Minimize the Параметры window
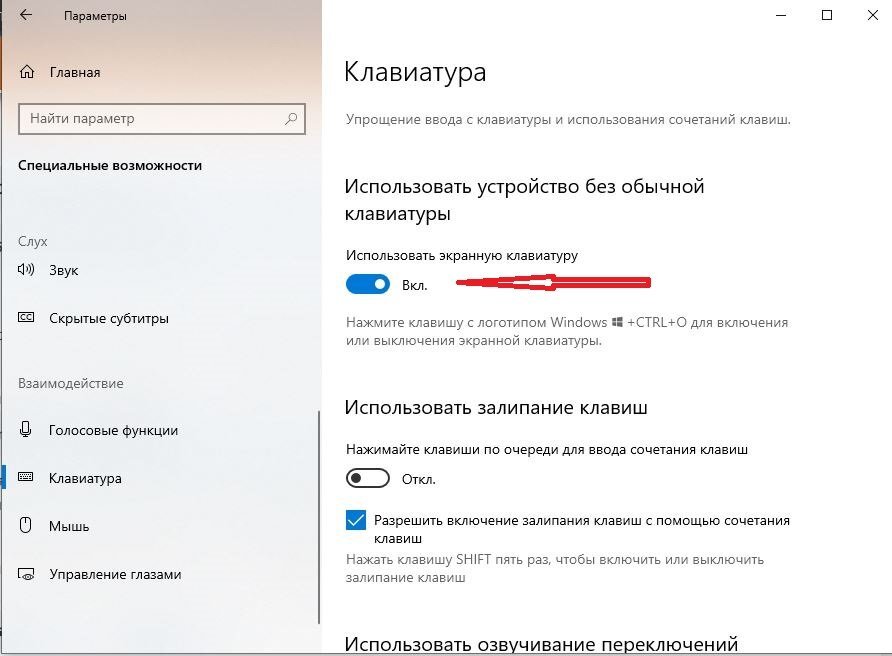This screenshot has width=892, height=656. tap(781, 15)
